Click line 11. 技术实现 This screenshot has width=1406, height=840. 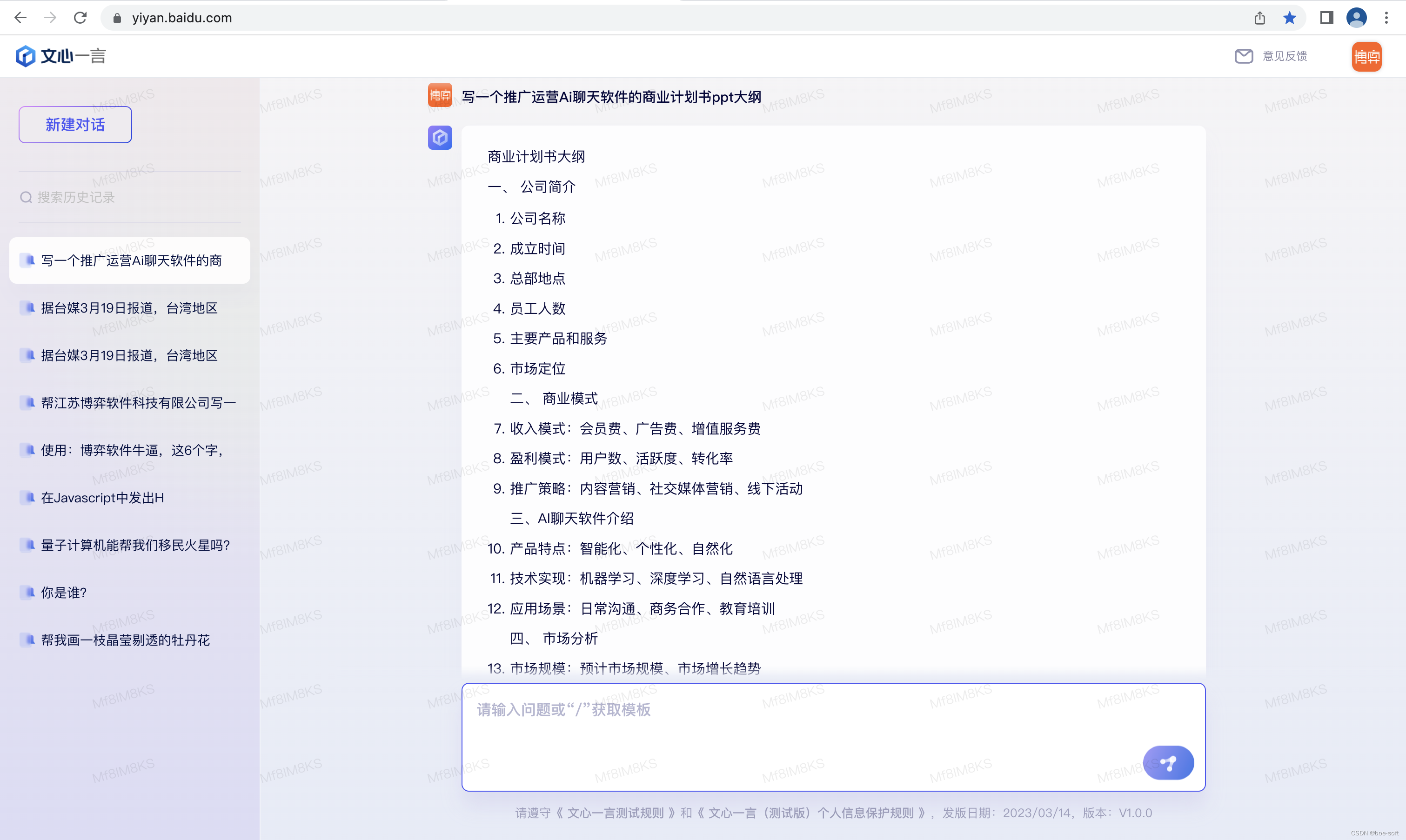coord(646,578)
